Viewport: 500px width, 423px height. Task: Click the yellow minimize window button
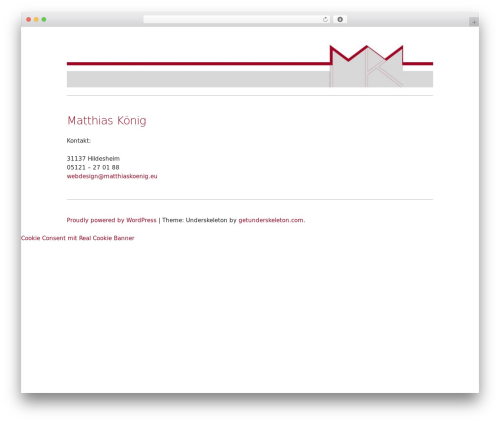(36, 20)
